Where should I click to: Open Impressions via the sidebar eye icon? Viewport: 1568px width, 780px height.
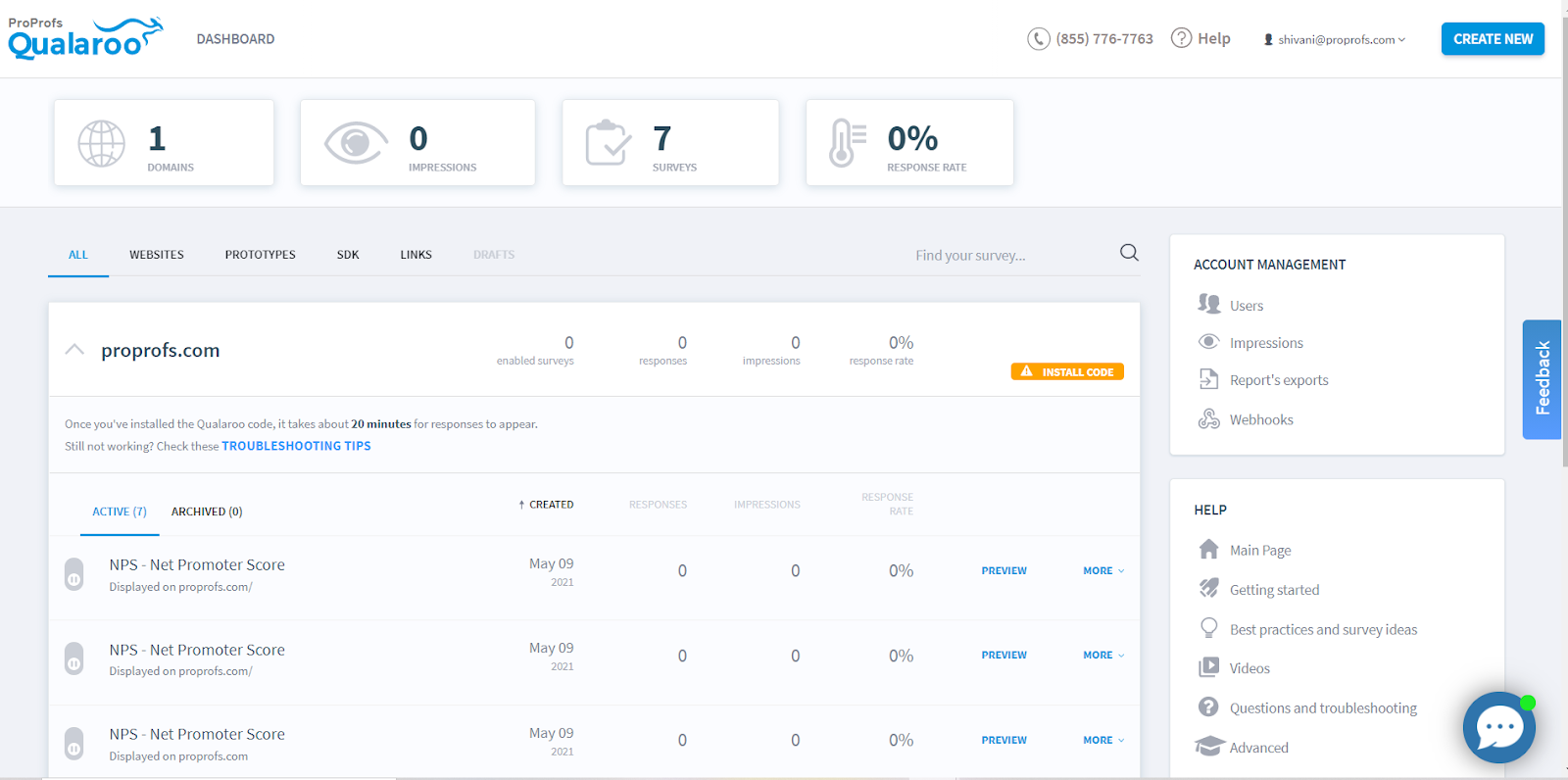pyautogui.click(x=1208, y=342)
